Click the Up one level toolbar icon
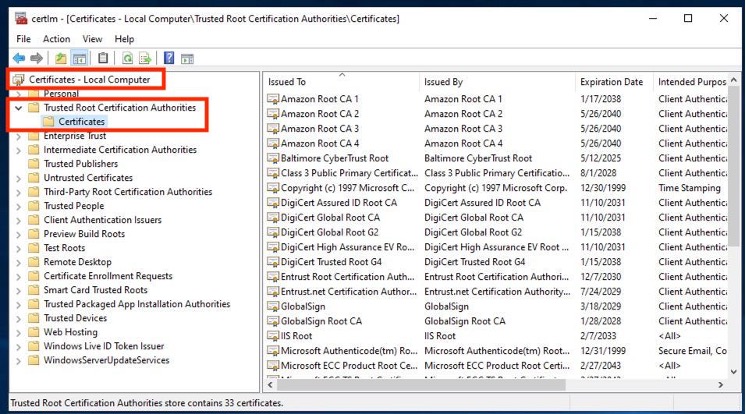 click(60, 59)
